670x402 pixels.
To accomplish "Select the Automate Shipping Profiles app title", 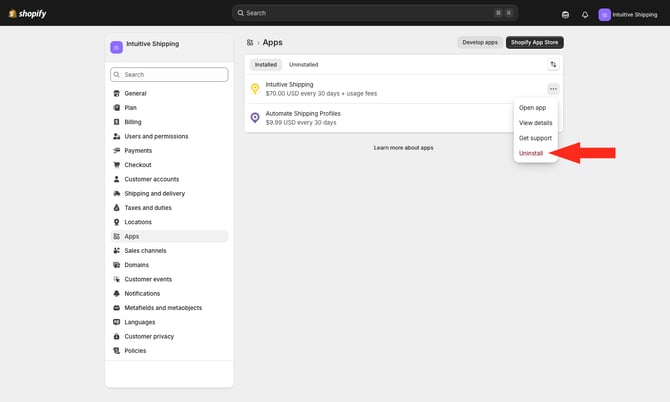I will click(x=303, y=114).
